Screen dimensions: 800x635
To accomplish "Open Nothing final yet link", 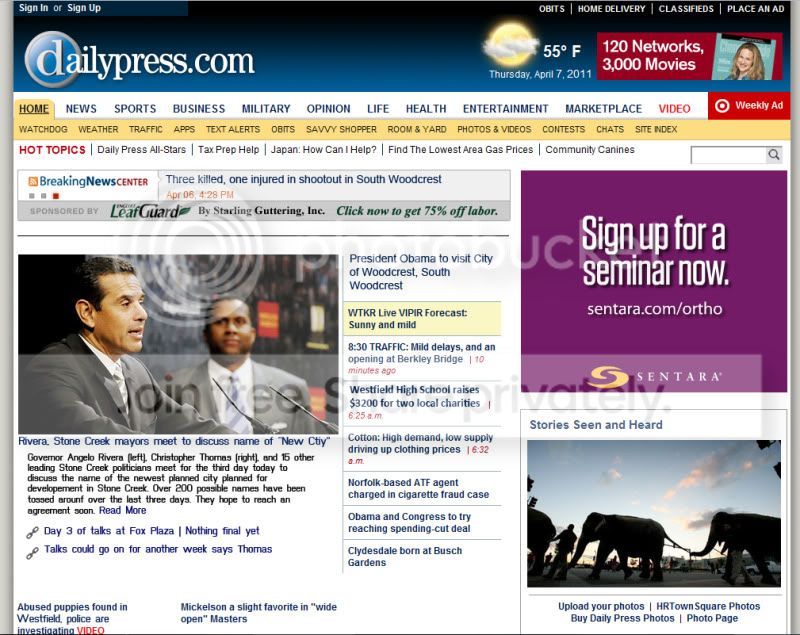I will [222, 530].
